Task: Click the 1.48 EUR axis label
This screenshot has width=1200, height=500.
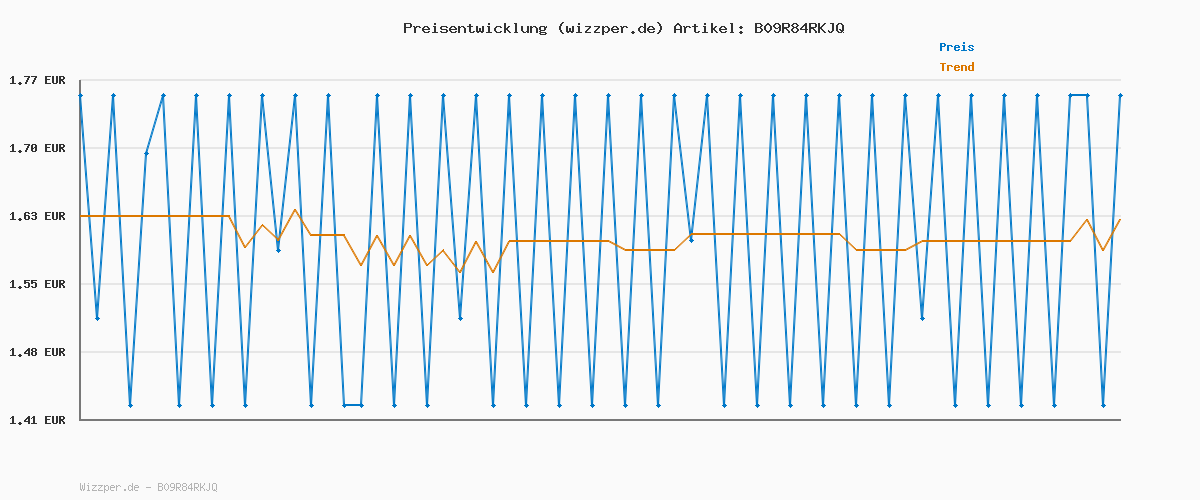Action: point(37,352)
